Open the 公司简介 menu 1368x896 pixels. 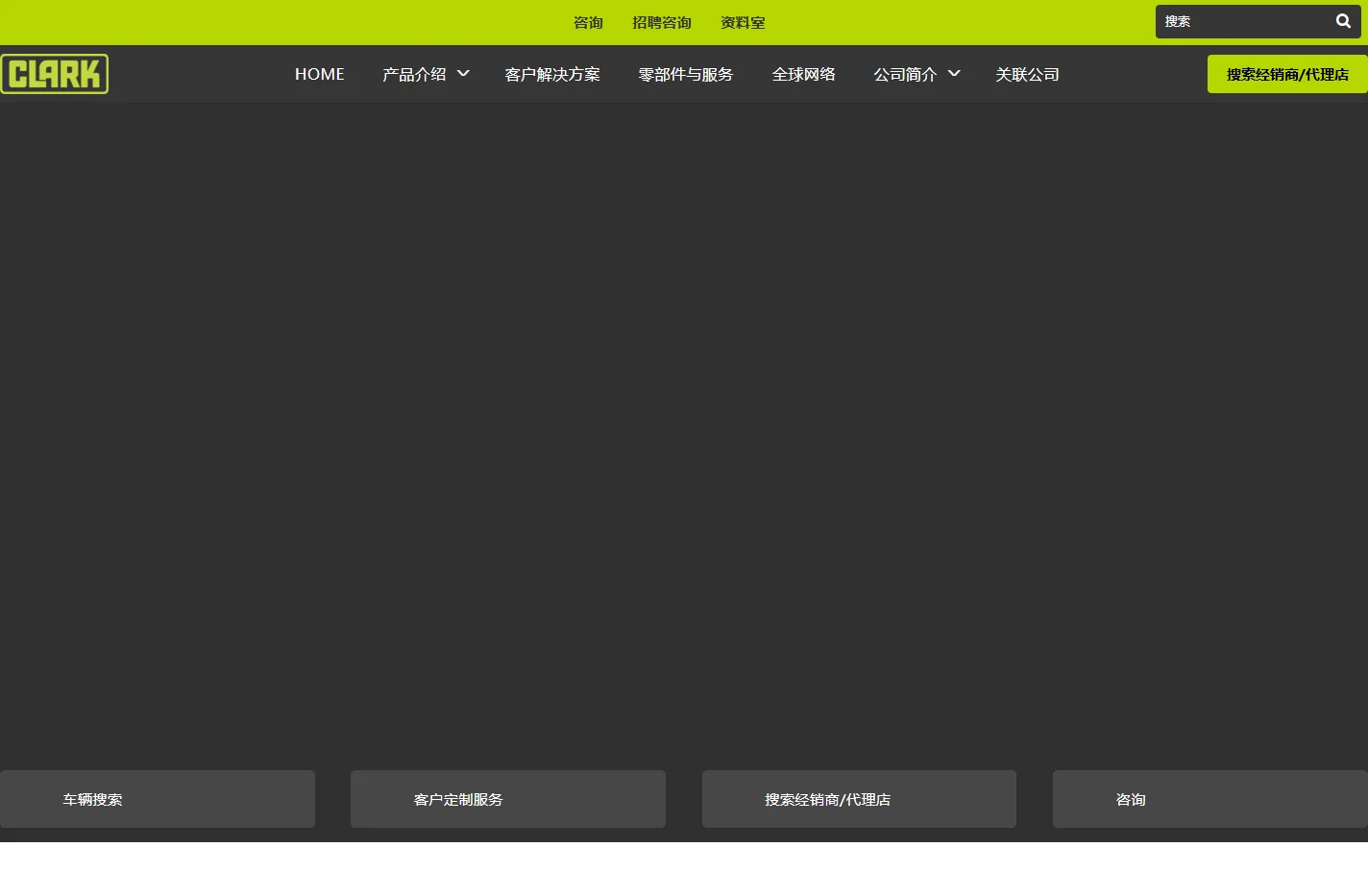click(905, 74)
